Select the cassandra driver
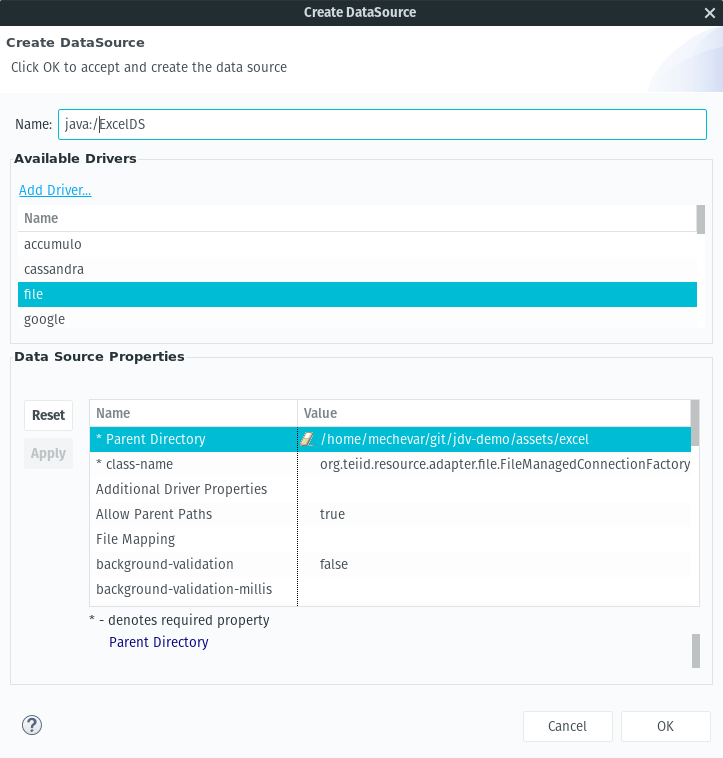This screenshot has width=723, height=758. click(357, 269)
